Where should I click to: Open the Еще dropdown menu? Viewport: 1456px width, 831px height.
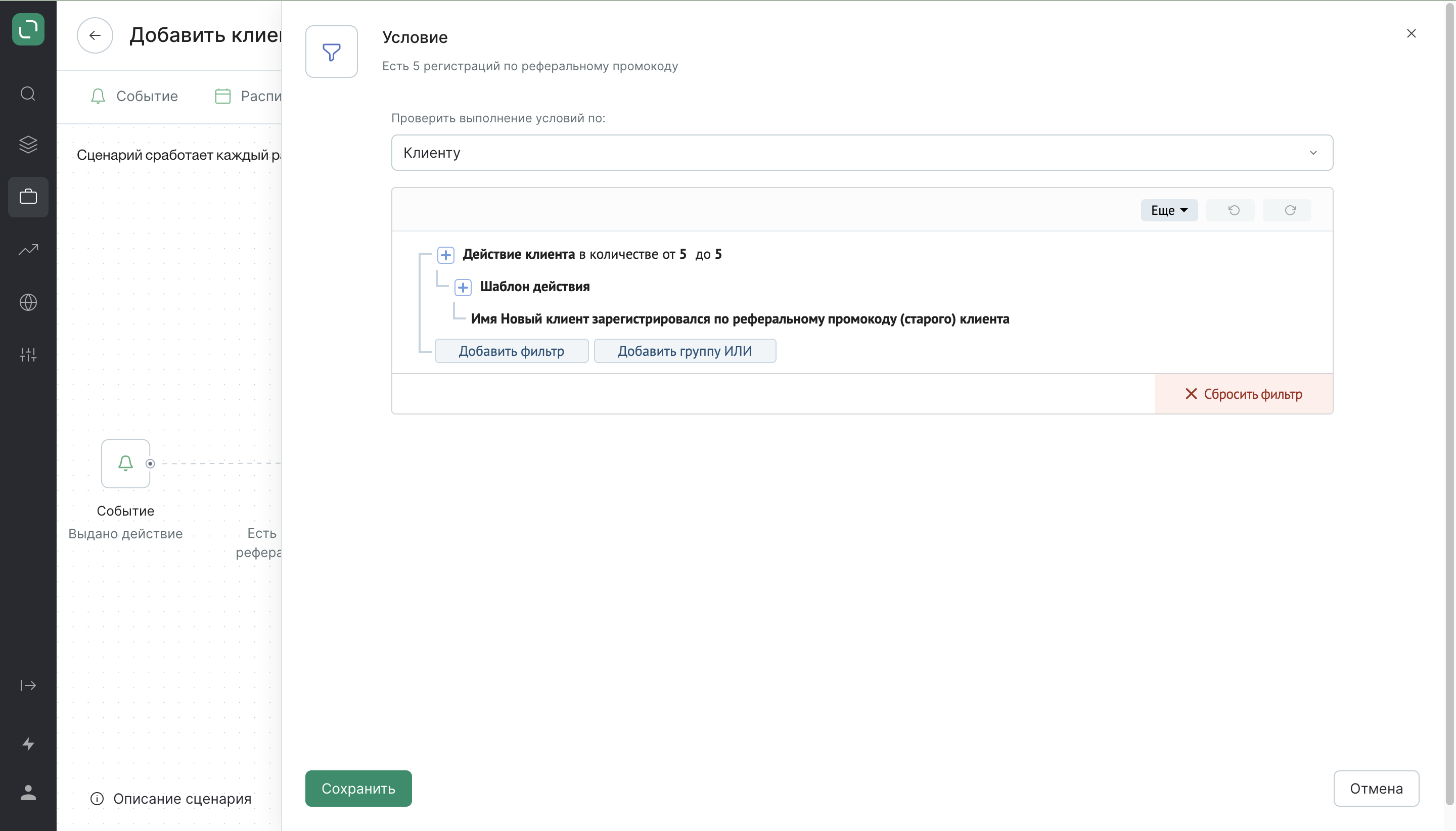(1169, 210)
